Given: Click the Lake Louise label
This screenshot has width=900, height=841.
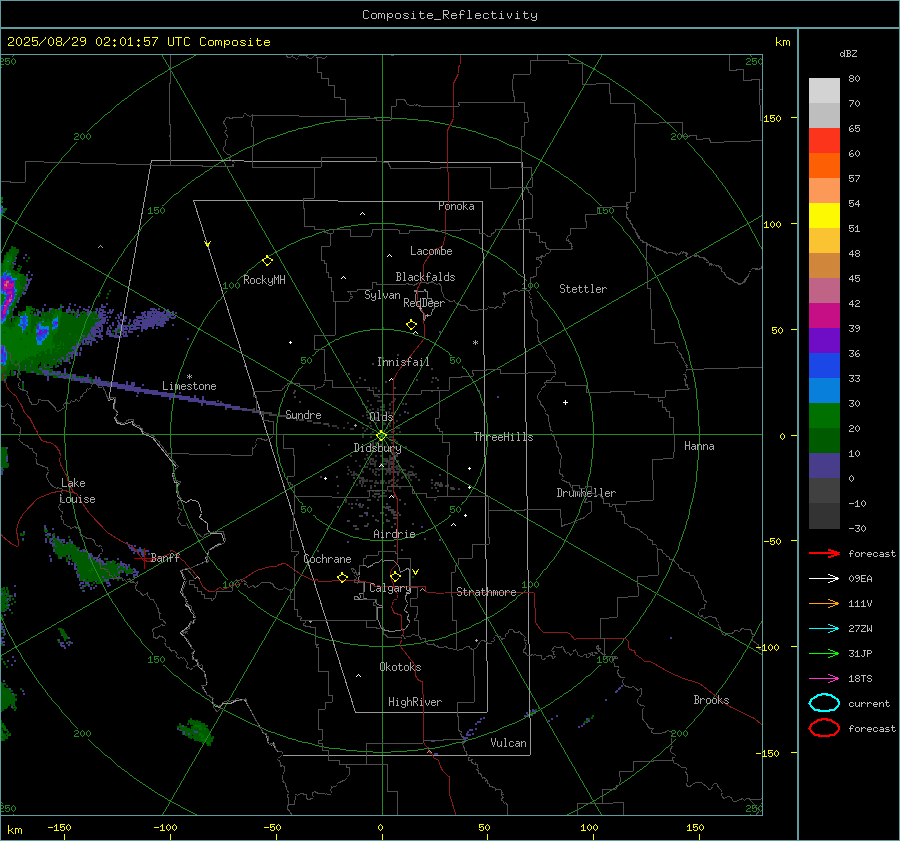Looking at the screenshot, I should coord(77,491).
